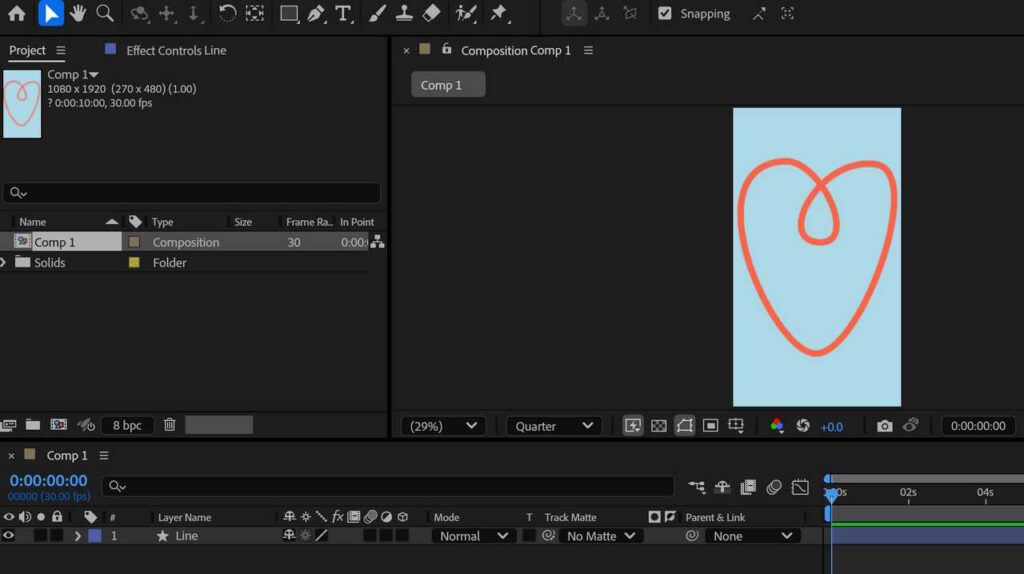This screenshot has width=1024, height=574.
Task: Click the timeline current time 0:00:00:00
Action: click(x=48, y=480)
